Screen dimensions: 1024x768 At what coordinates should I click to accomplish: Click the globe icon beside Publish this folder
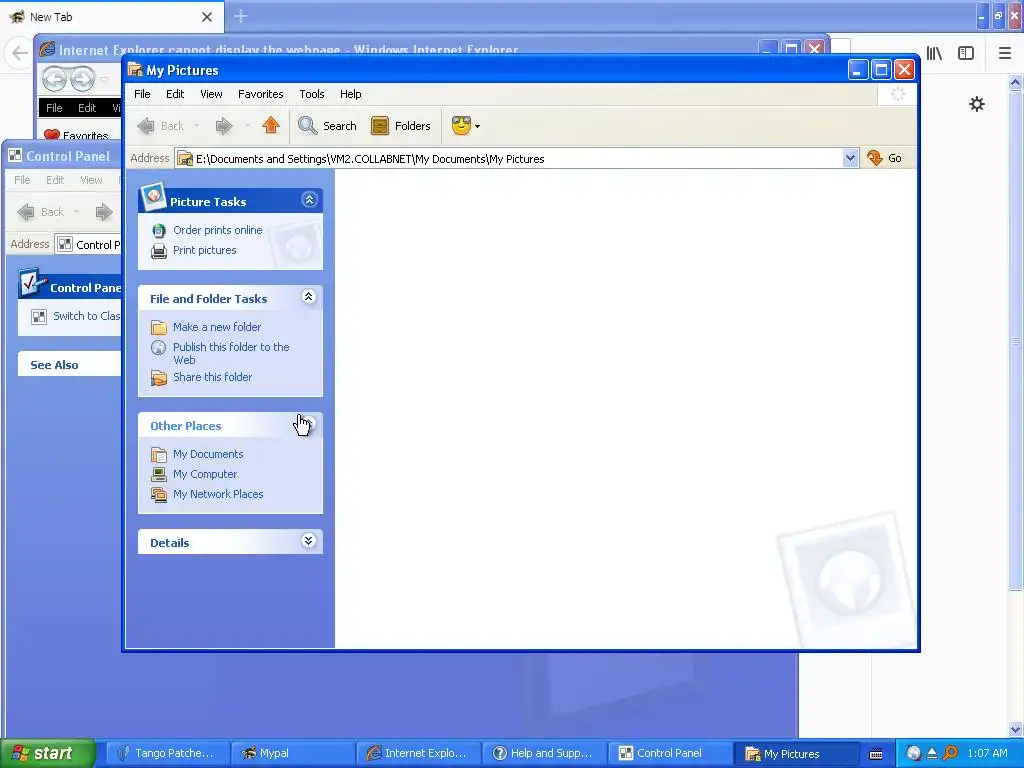(159, 347)
